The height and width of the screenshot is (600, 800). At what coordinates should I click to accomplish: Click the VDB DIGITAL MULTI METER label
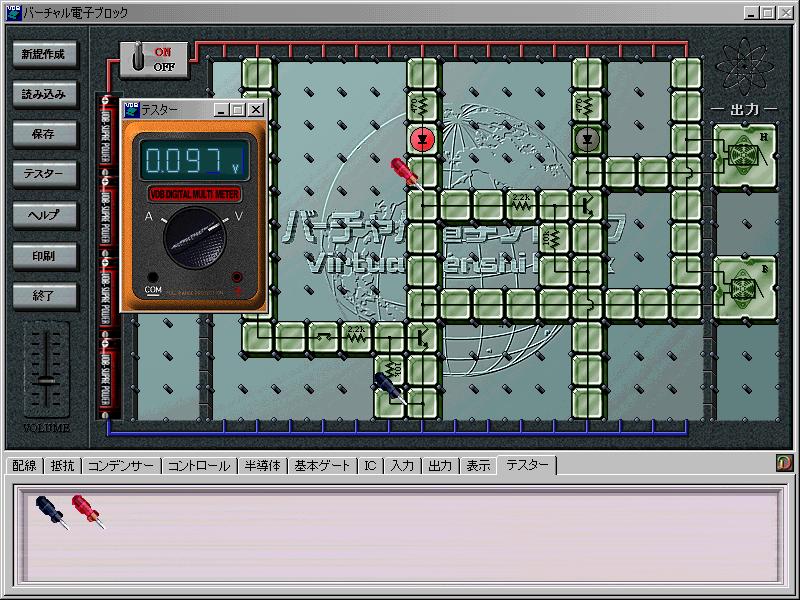pyautogui.click(x=195, y=194)
